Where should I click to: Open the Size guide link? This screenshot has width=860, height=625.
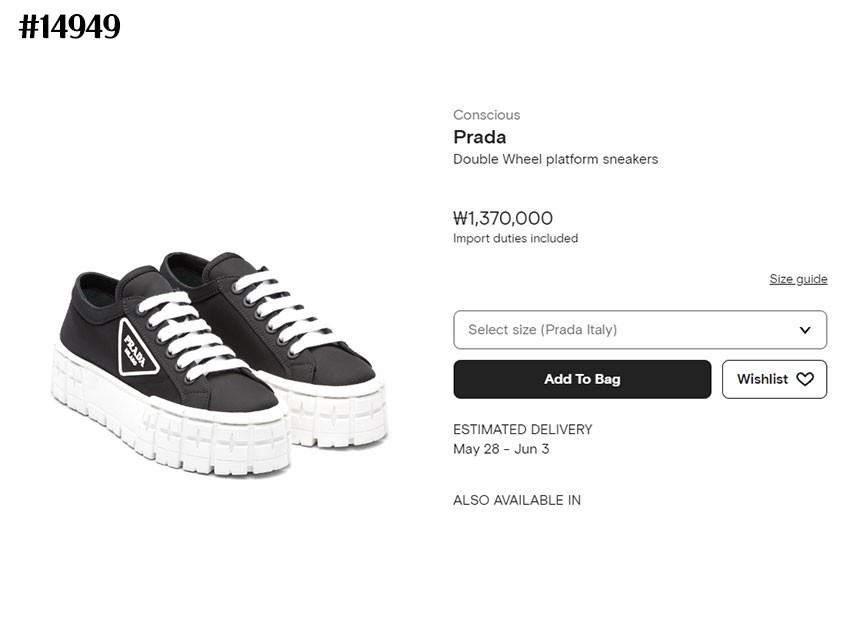coord(798,278)
